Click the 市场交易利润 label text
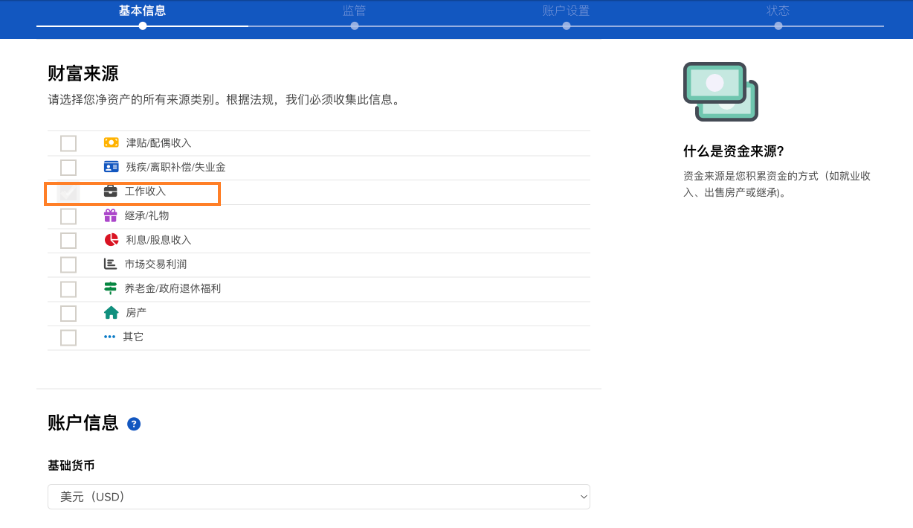 pyautogui.click(x=155, y=264)
